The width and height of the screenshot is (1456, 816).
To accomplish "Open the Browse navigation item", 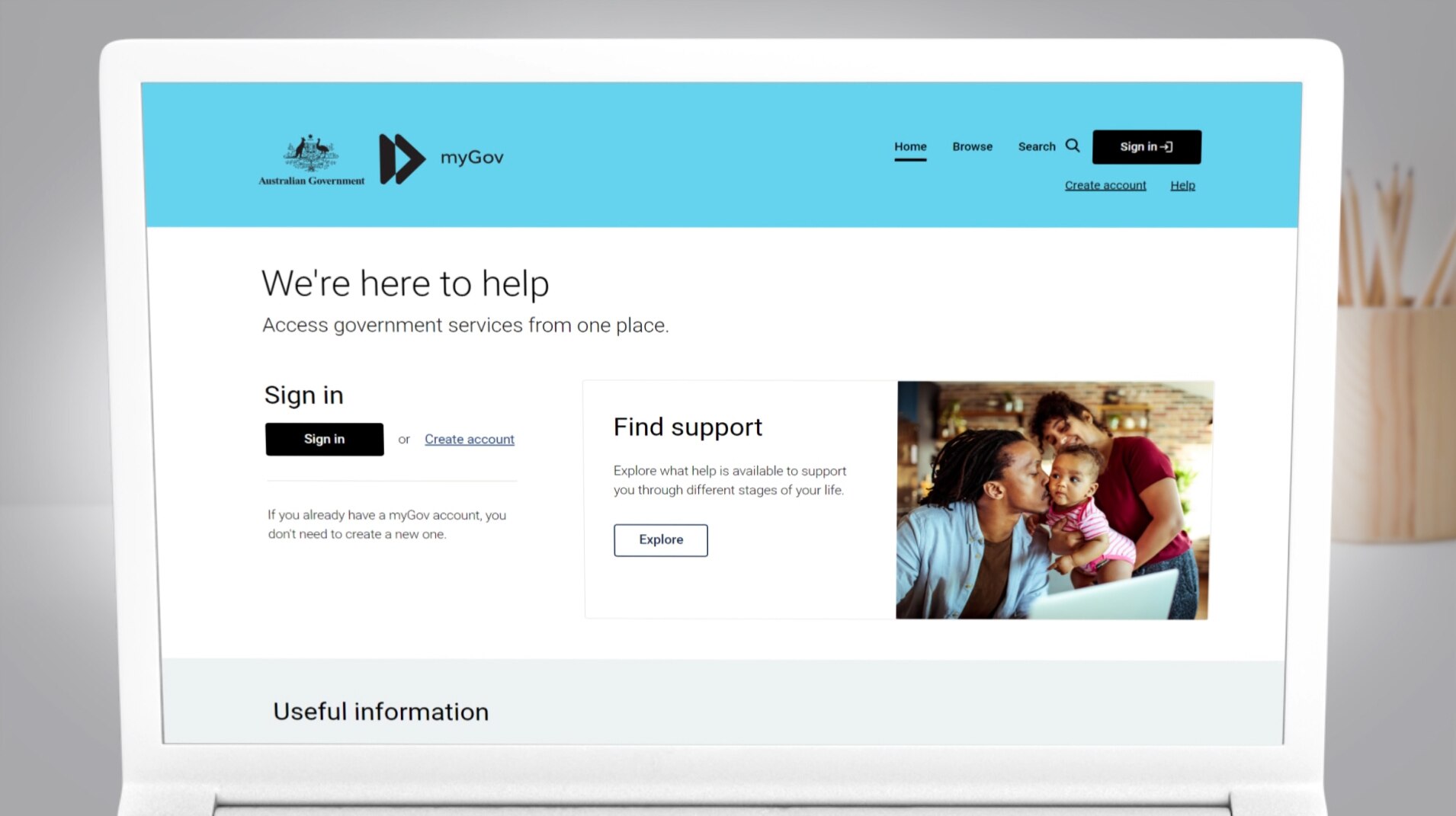I will (972, 146).
